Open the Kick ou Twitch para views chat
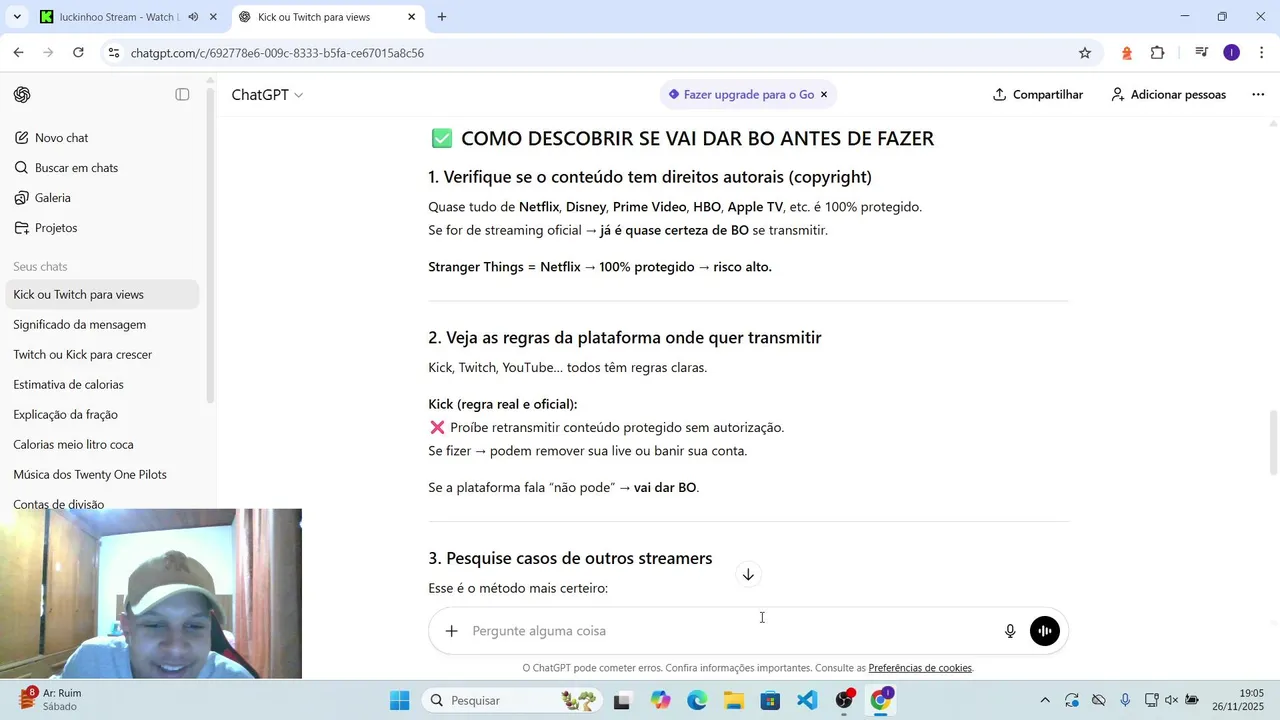 102,295
